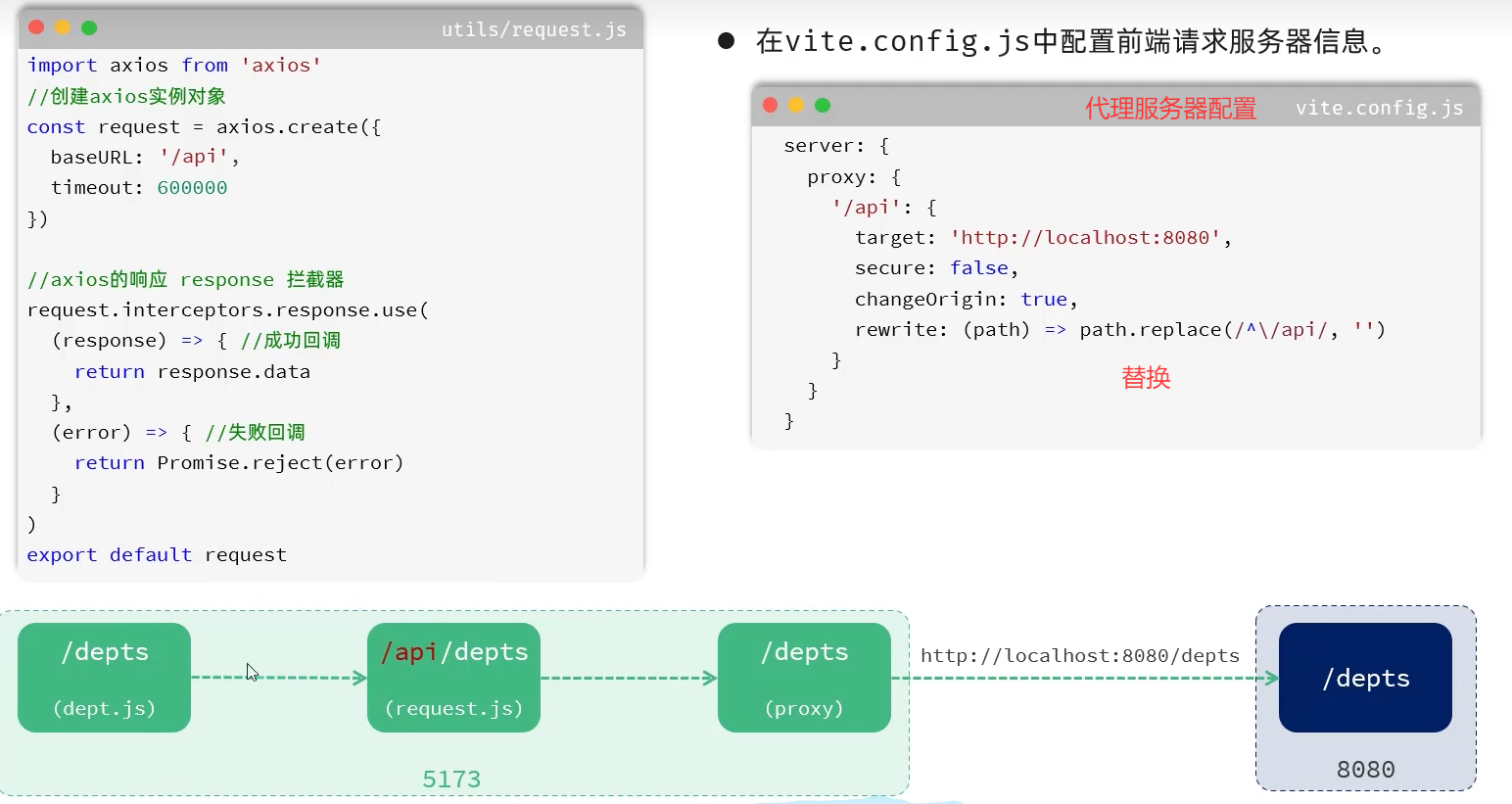Click the red dot on vite.config.js window
The width and height of the screenshot is (1512, 804).
(770, 105)
